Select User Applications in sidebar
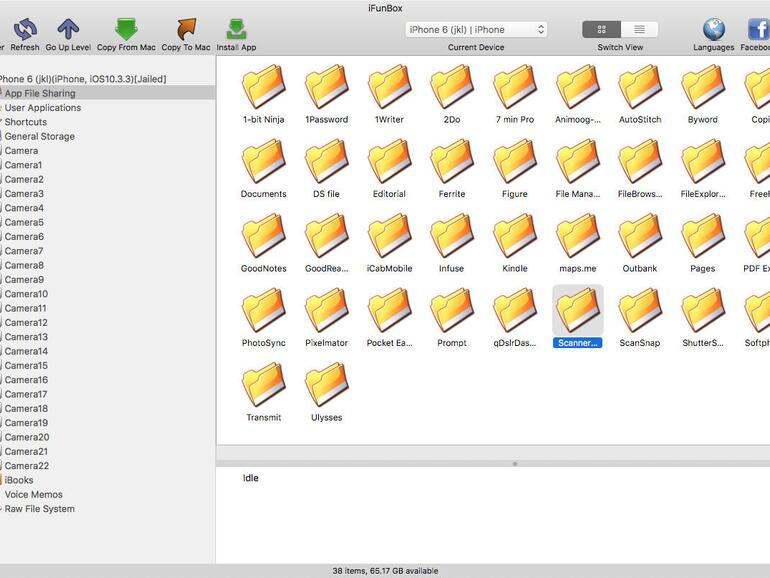 point(43,108)
